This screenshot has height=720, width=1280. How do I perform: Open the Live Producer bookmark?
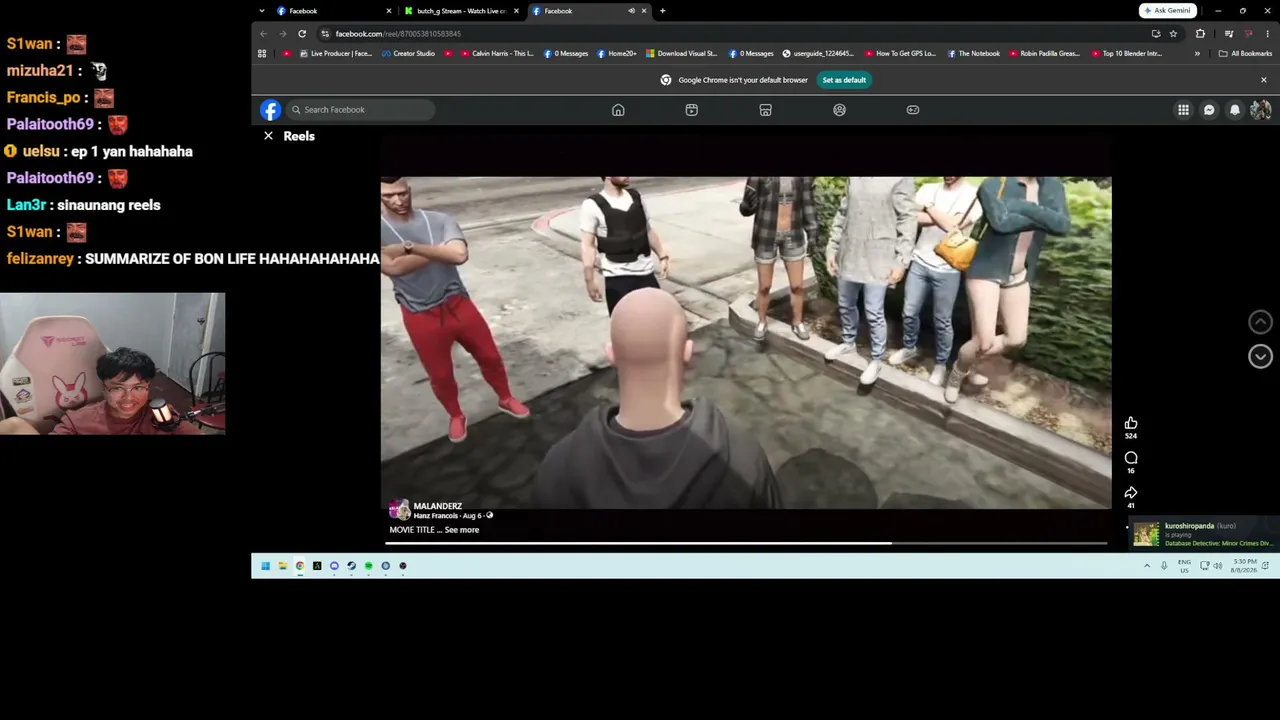[x=335, y=54]
